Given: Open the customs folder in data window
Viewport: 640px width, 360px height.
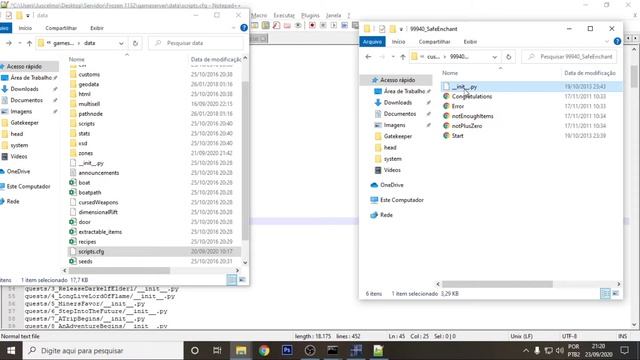Looking at the screenshot, I should click(89, 74).
